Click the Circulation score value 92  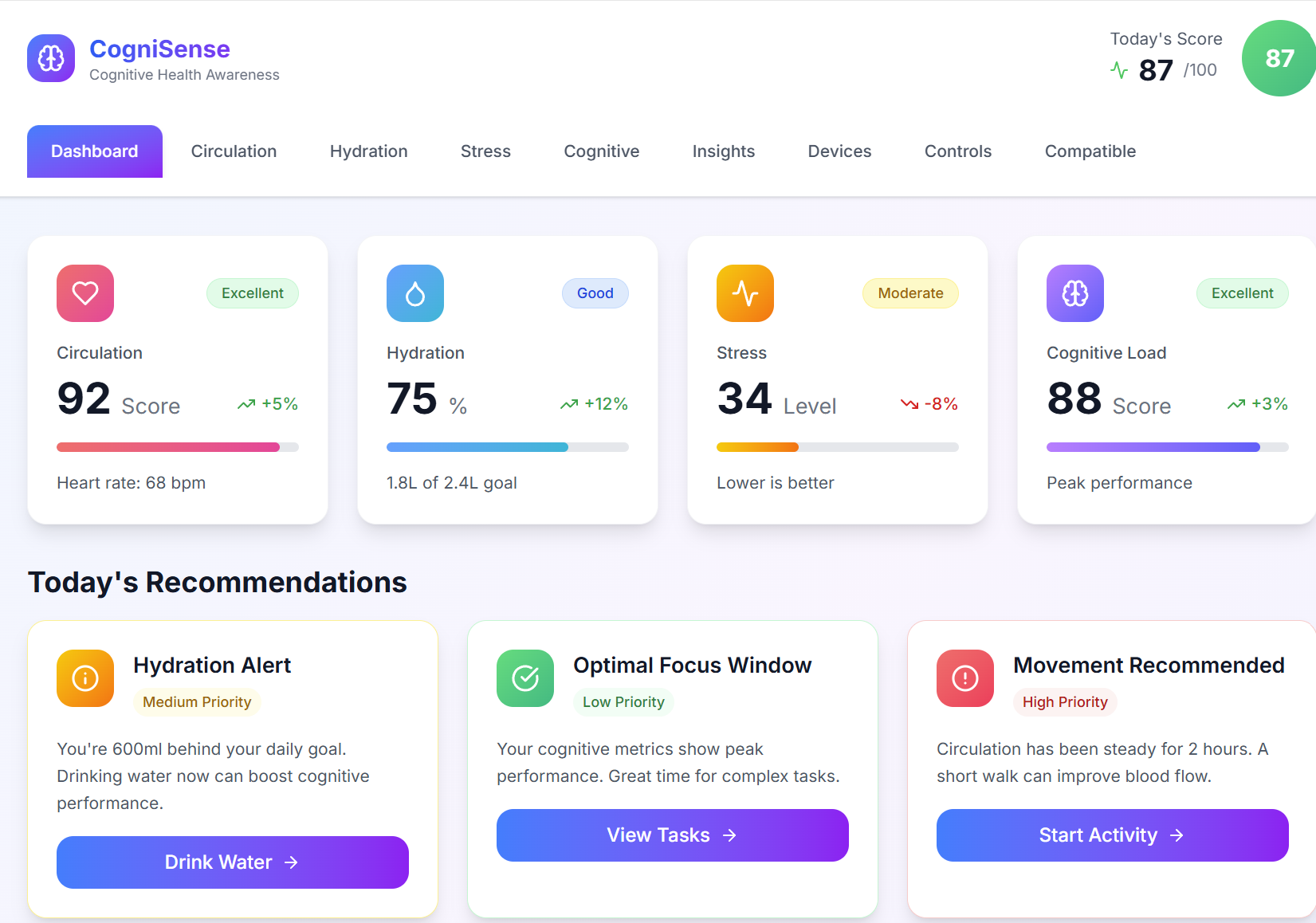pyautogui.click(x=84, y=399)
